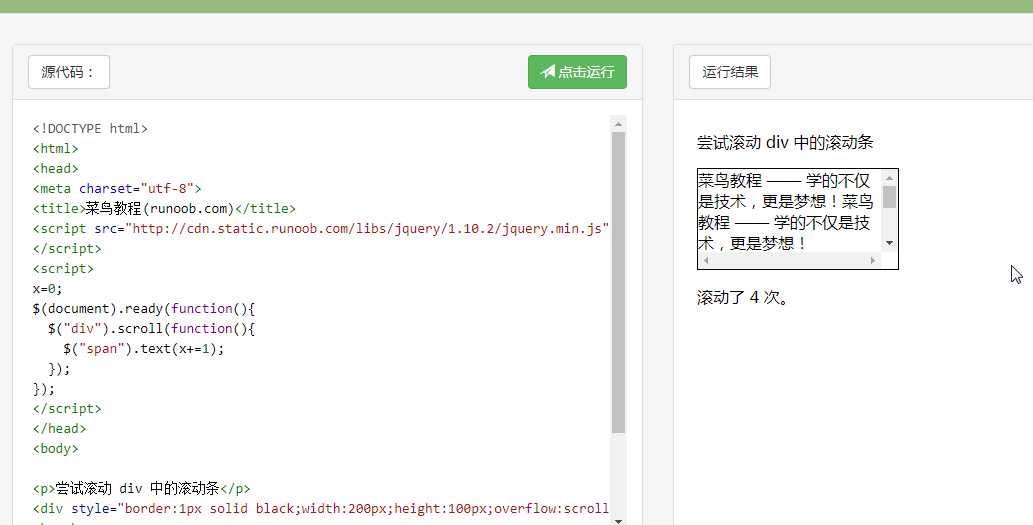Click the <!DOCTYPE html> code line
Image resolution: width=1033 pixels, height=525 pixels.
coord(90,128)
